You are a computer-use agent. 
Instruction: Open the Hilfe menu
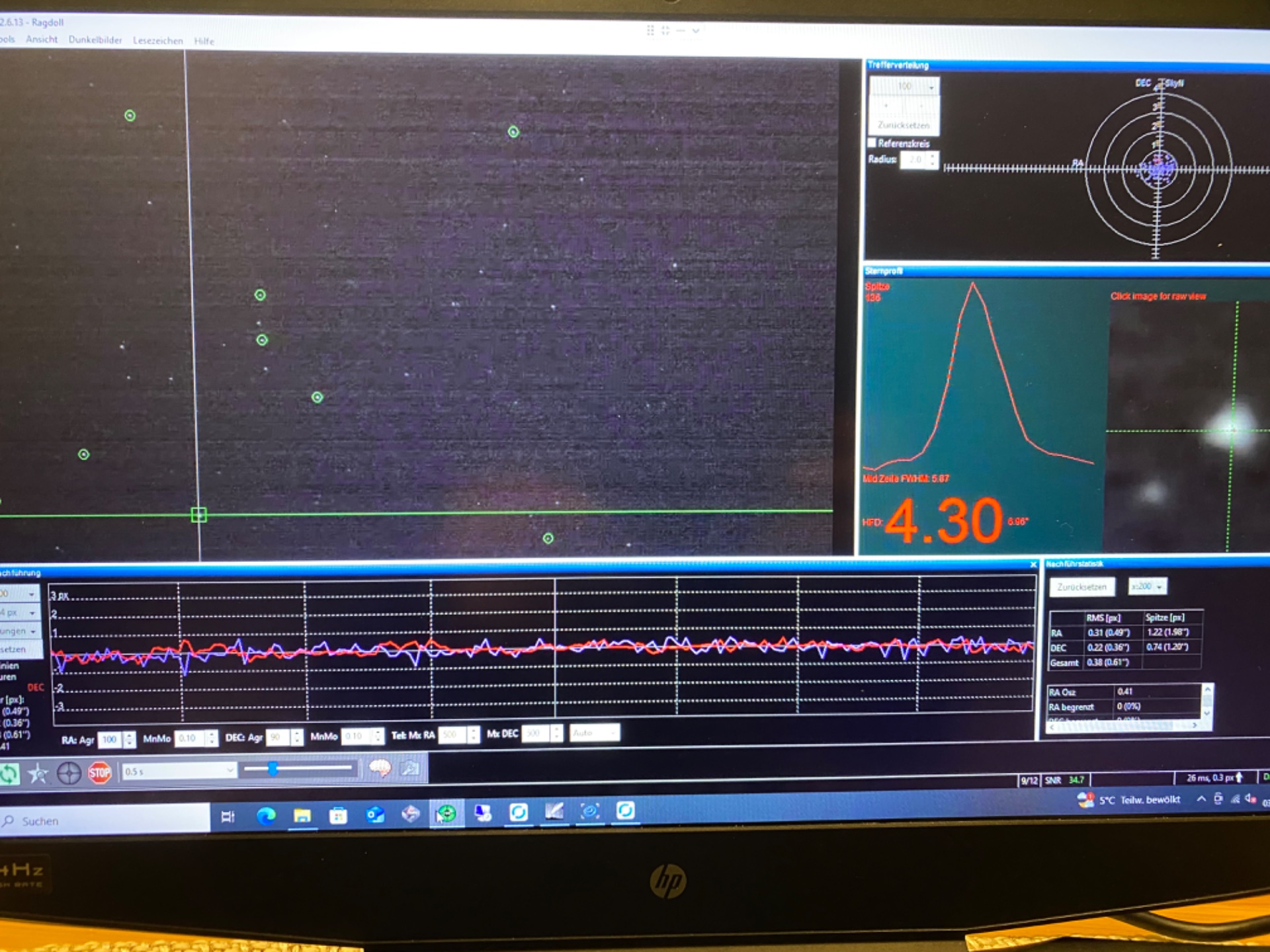click(204, 41)
